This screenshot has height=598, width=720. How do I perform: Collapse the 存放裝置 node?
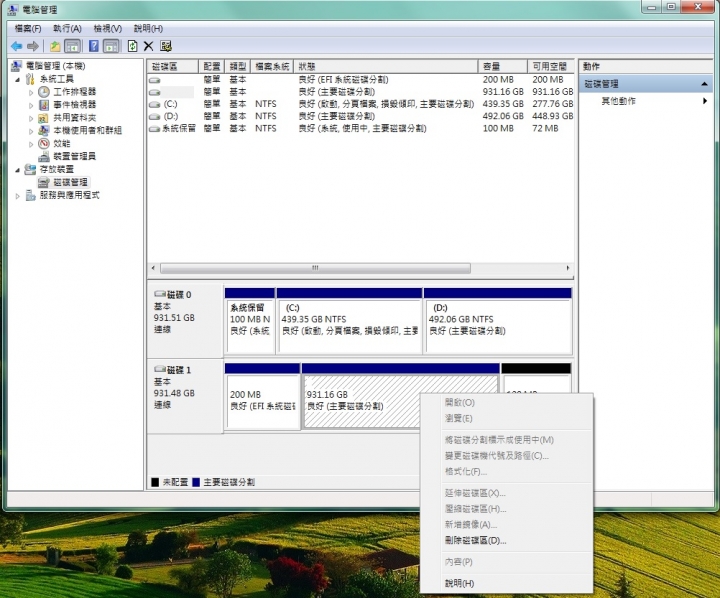[17, 170]
